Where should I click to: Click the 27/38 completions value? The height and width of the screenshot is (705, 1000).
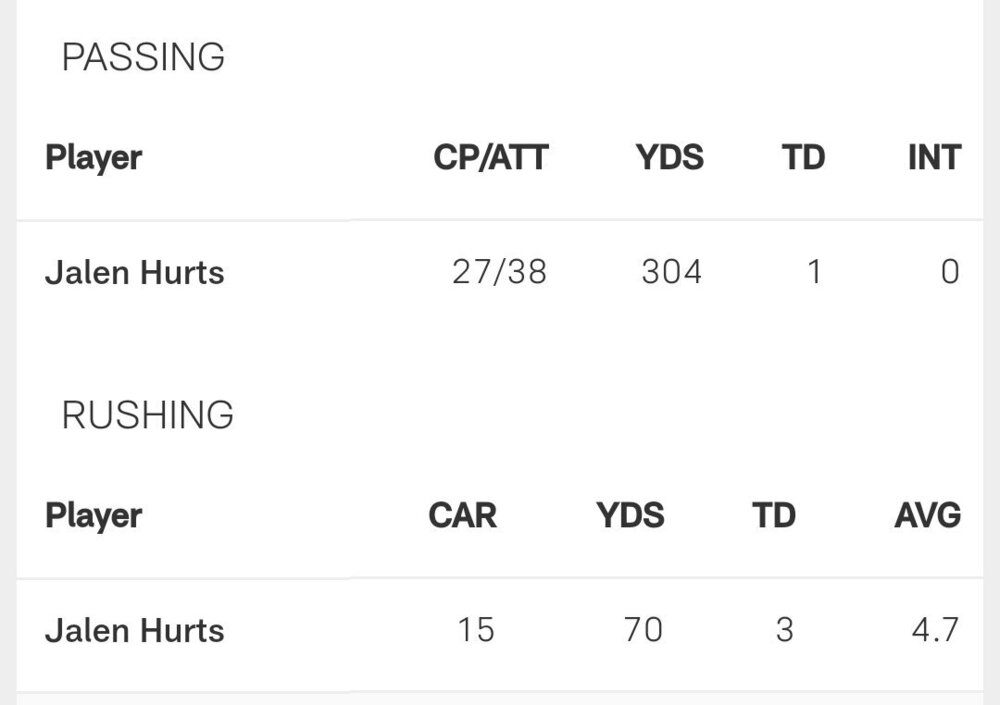click(499, 272)
